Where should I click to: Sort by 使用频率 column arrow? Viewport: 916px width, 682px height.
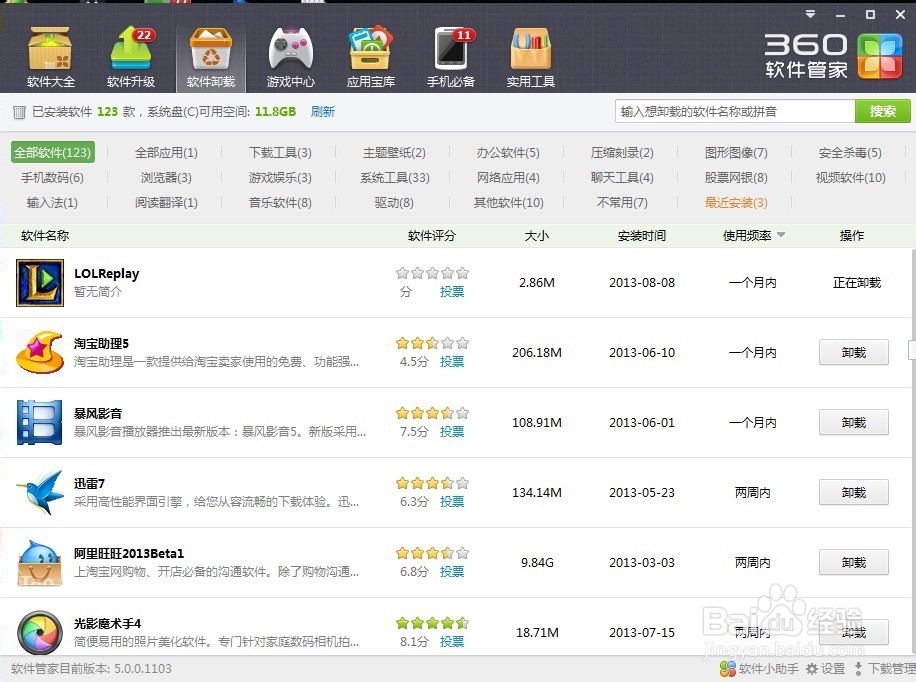pos(781,235)
